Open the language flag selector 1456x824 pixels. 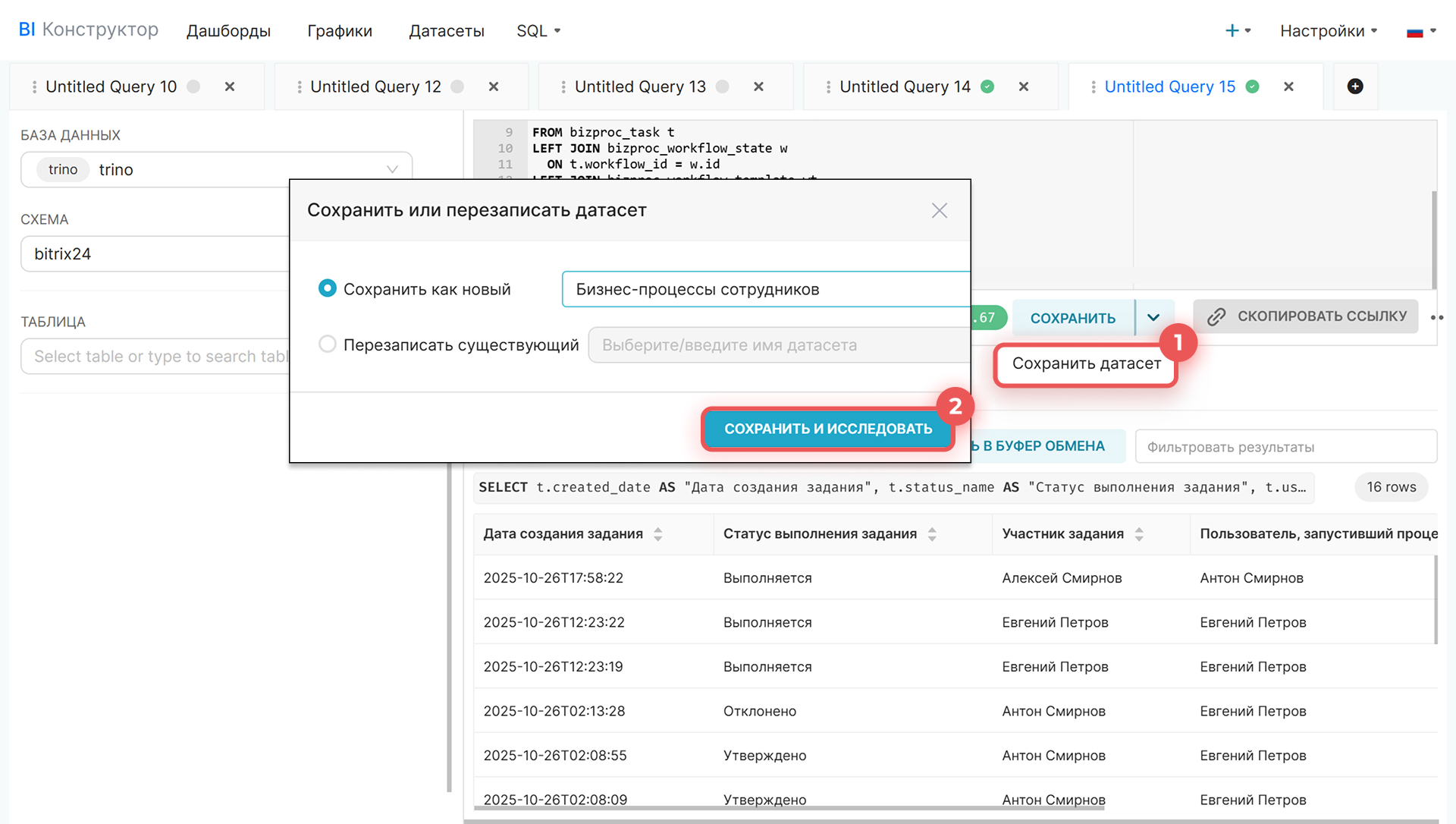pos(1420,31)
